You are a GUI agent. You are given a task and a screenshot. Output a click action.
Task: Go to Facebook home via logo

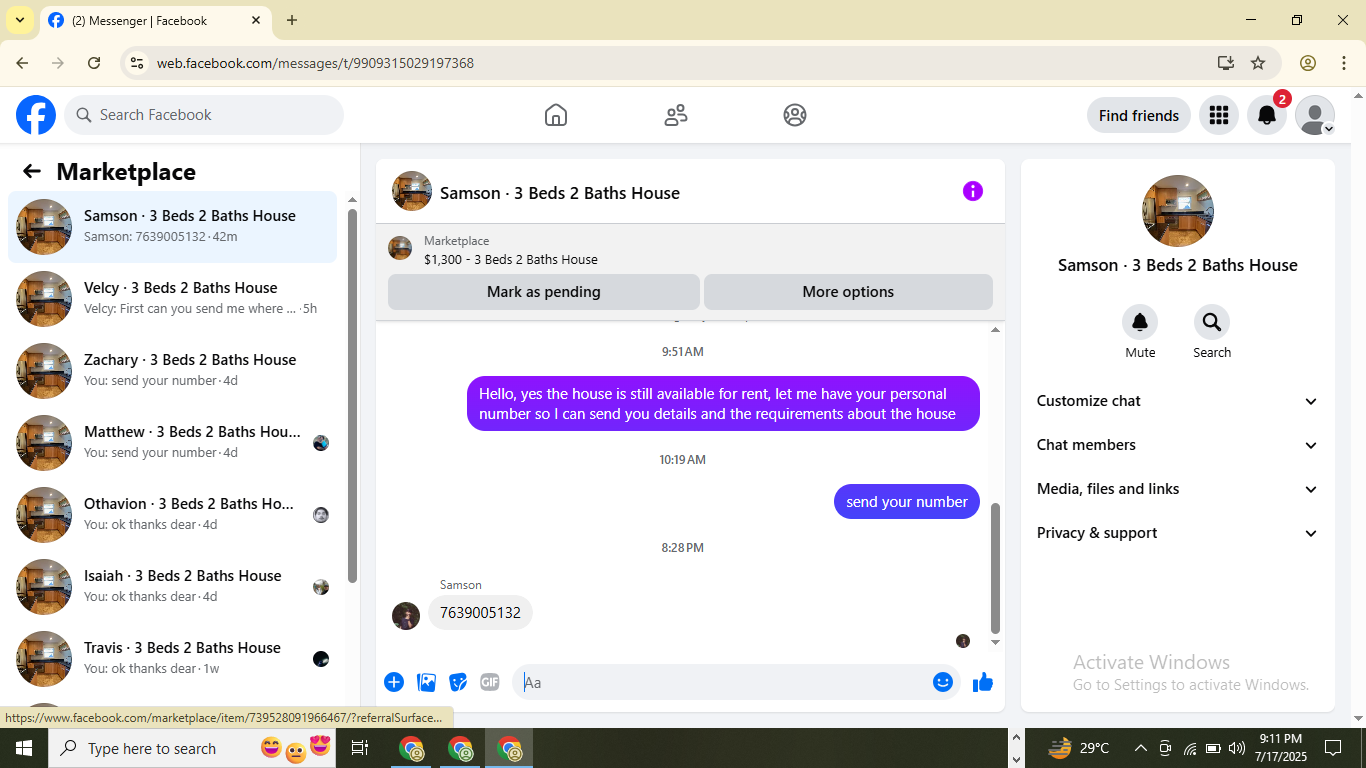(x=36, y=115)
